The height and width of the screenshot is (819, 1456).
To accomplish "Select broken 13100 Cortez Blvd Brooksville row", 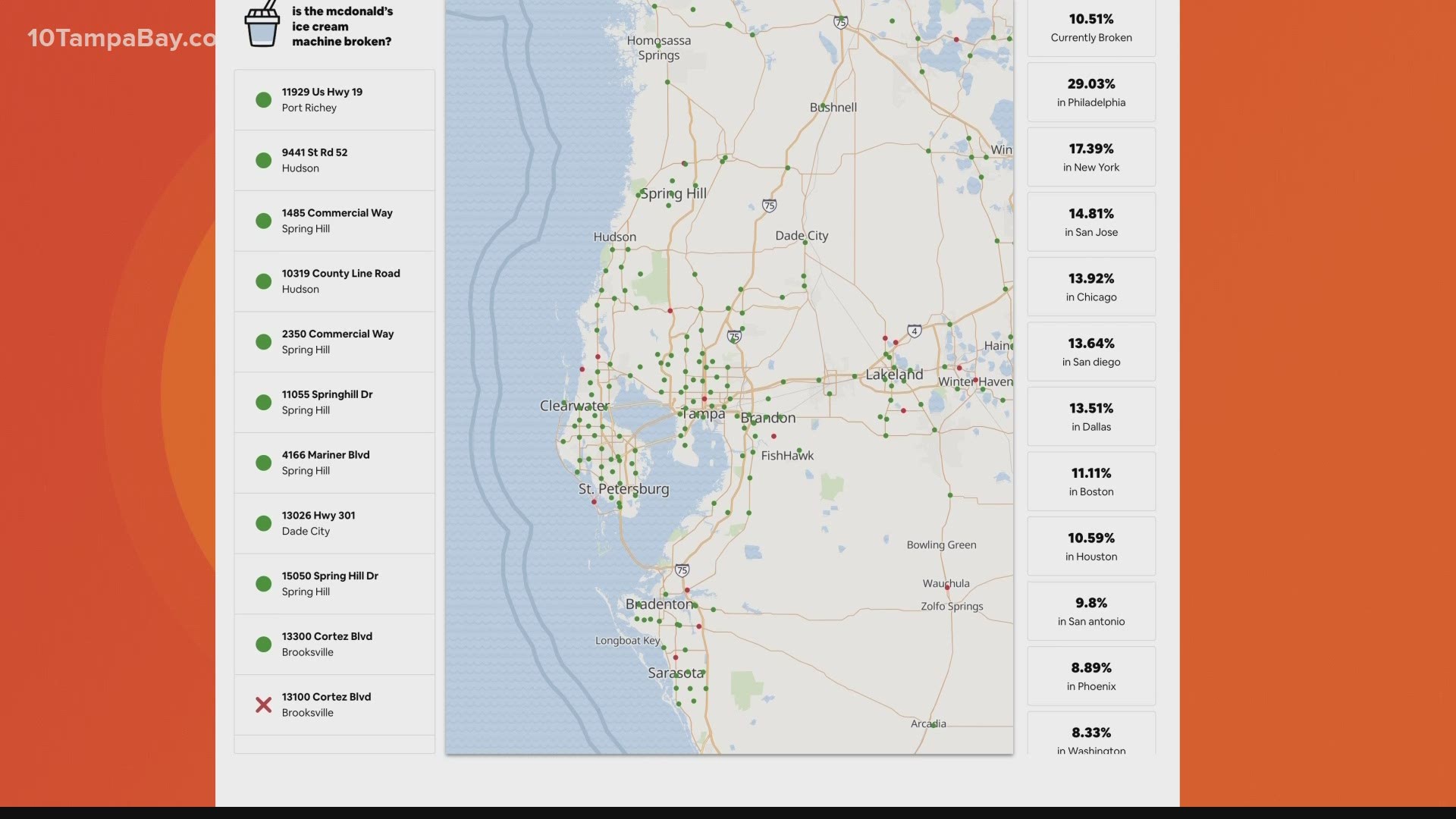I will (334, 704).
